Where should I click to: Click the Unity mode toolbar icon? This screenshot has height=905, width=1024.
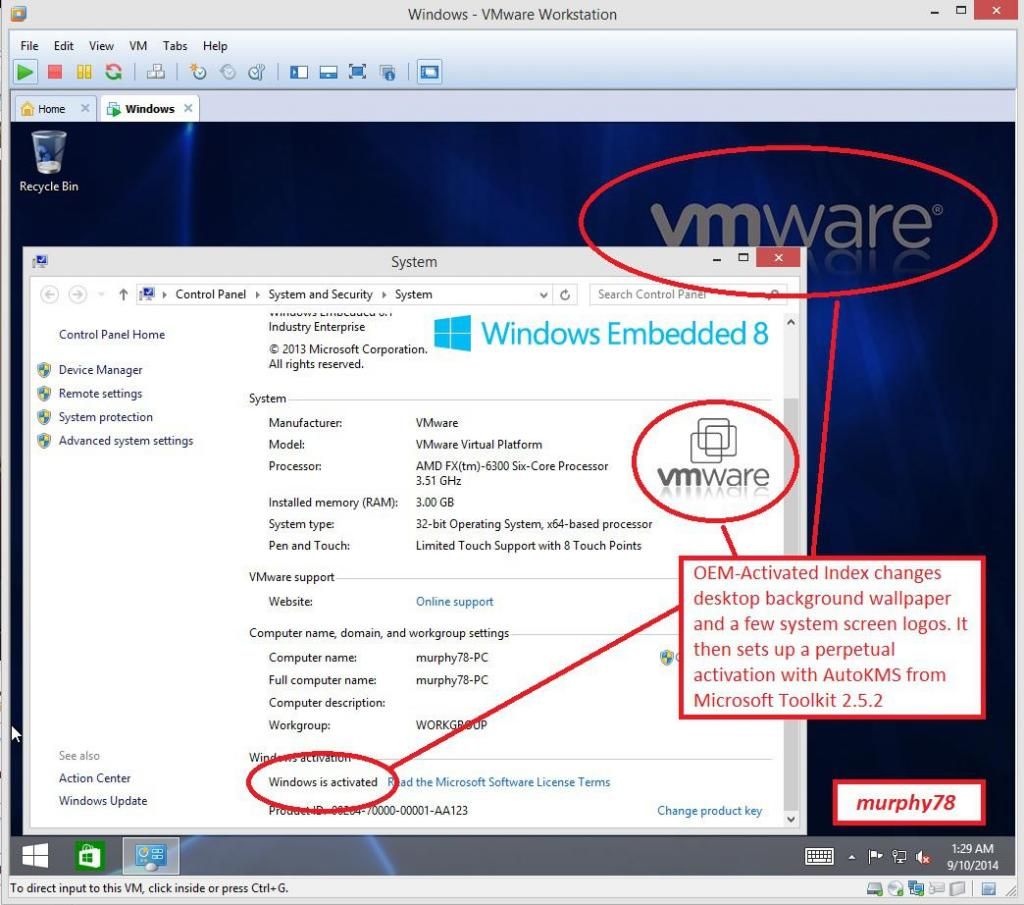point(387,72)
